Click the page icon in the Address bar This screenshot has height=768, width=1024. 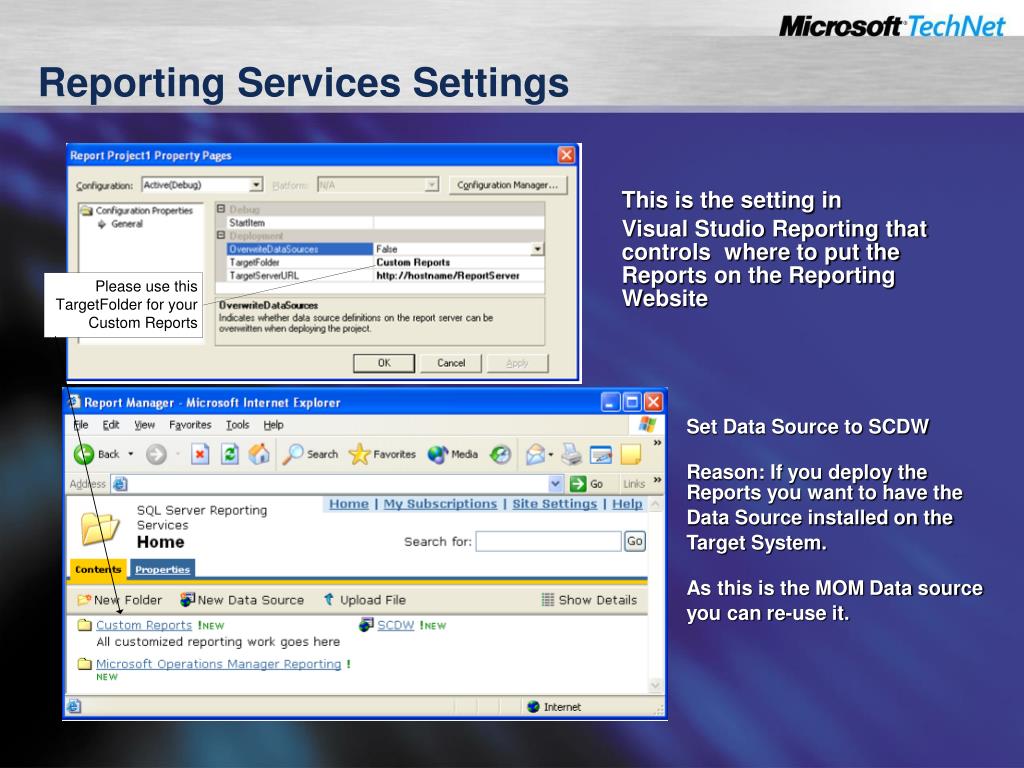pos(120,484)
